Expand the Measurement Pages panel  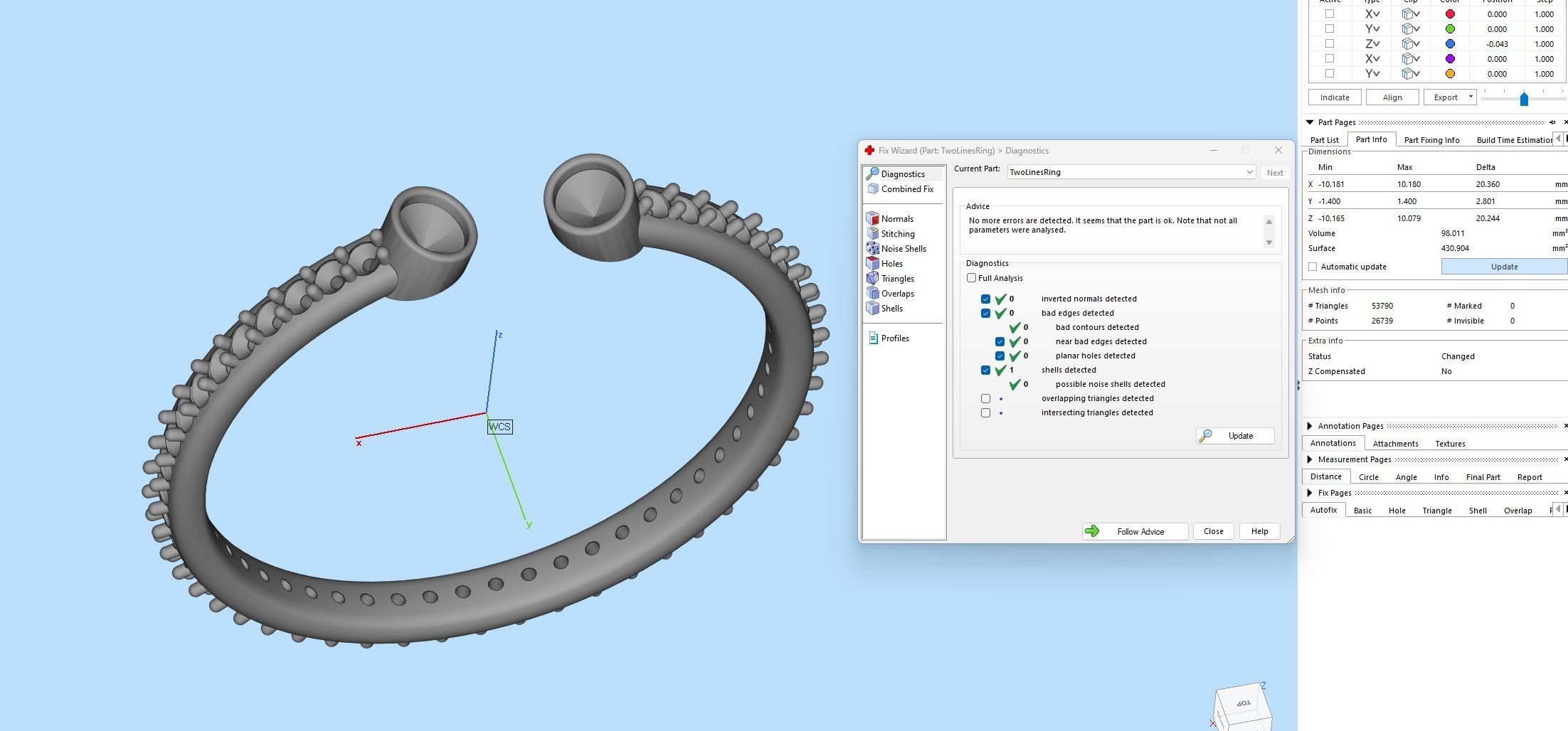1310,459
